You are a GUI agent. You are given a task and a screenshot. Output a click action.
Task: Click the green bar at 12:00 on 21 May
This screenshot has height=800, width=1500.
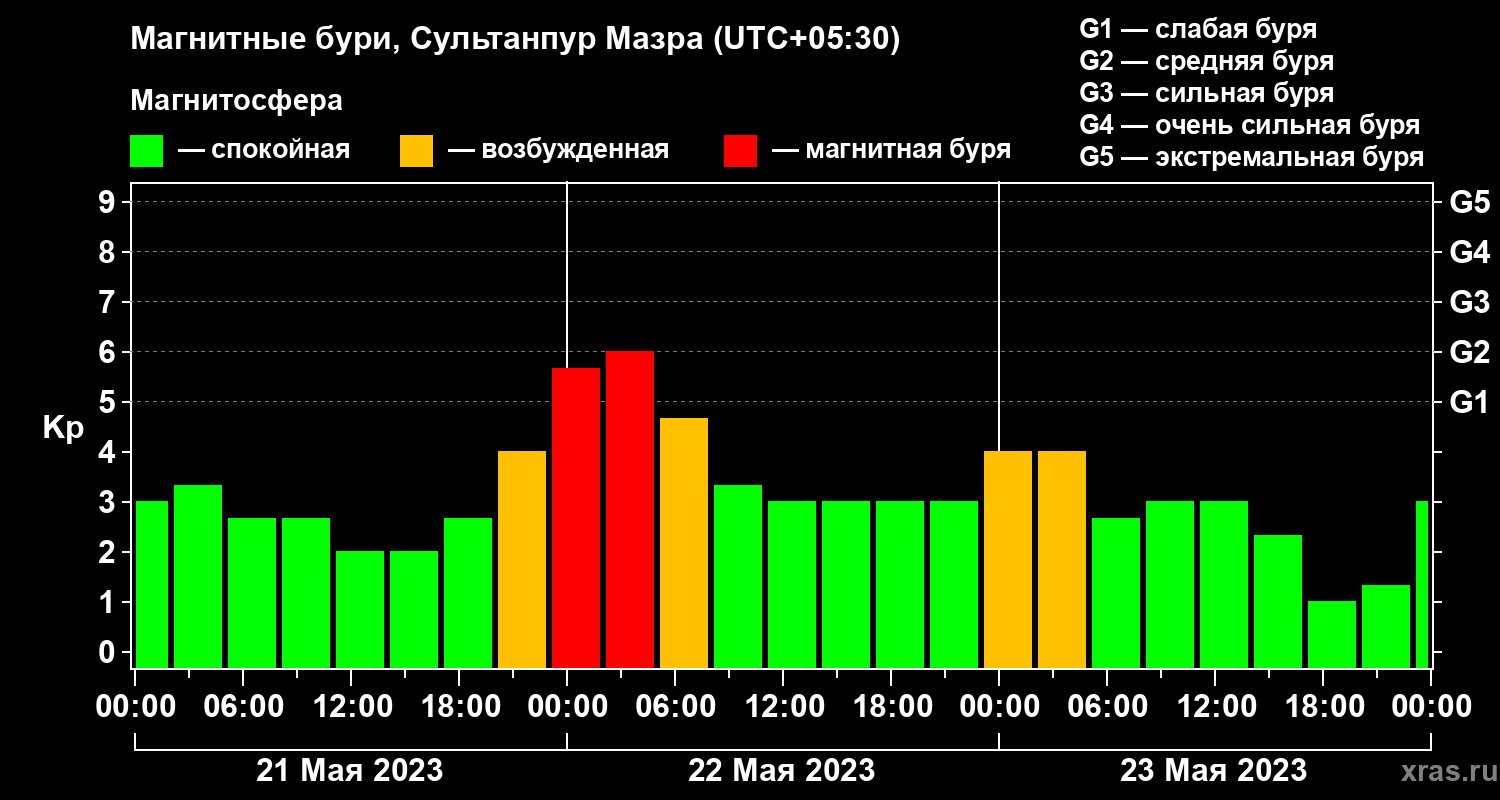click(360, 610)
